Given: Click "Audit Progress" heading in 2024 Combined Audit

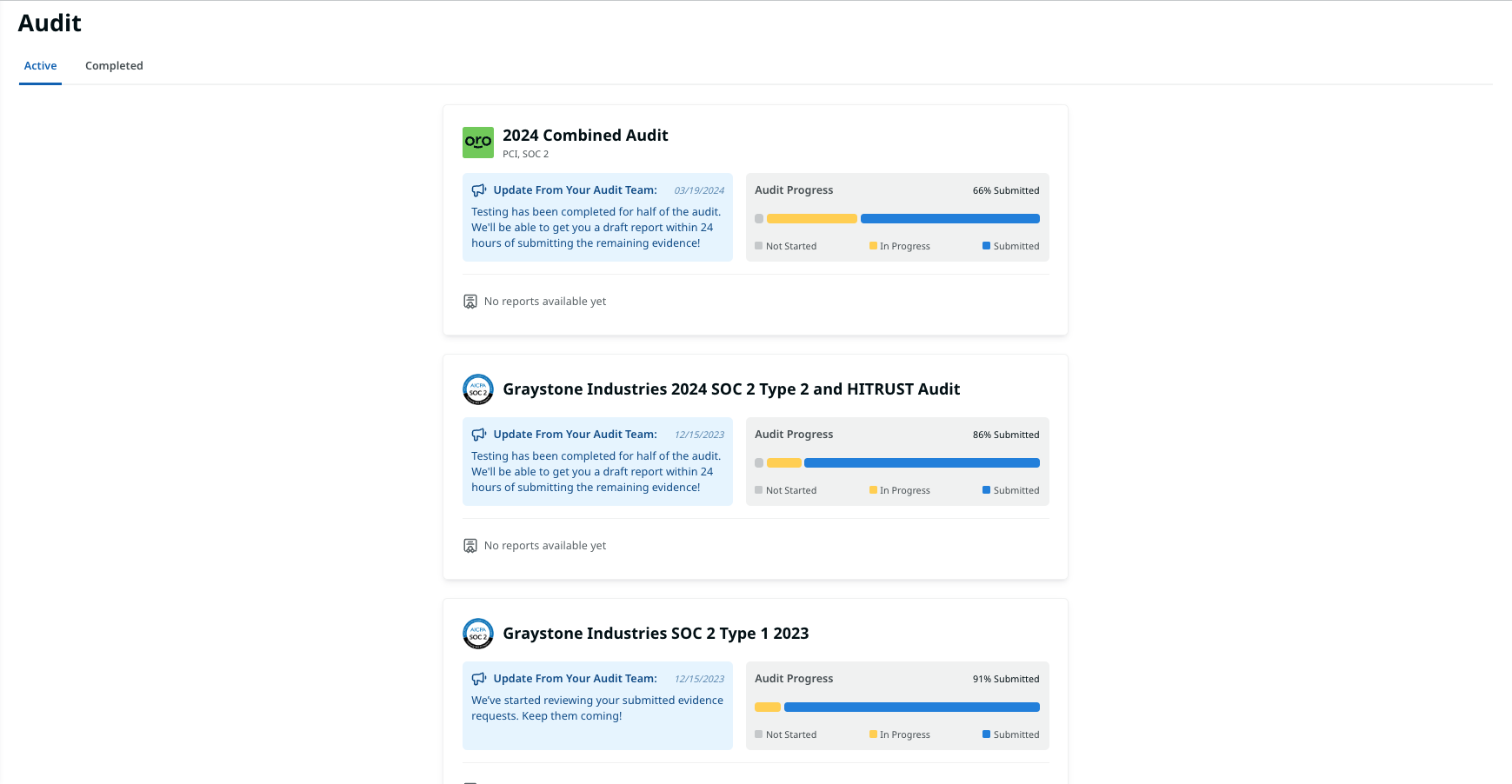Looking at the screenshot, I should tap(794, 190).
